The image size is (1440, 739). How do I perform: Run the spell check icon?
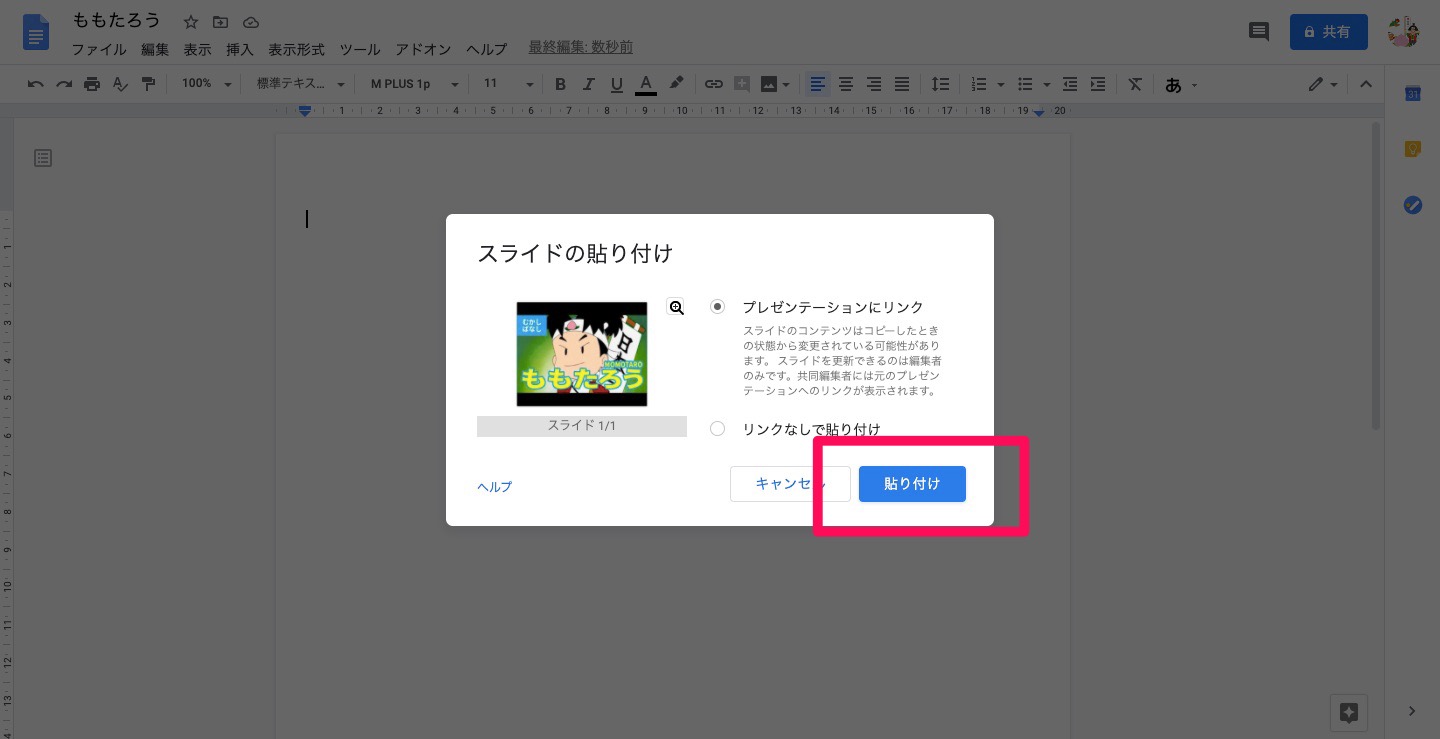point(120,84)
